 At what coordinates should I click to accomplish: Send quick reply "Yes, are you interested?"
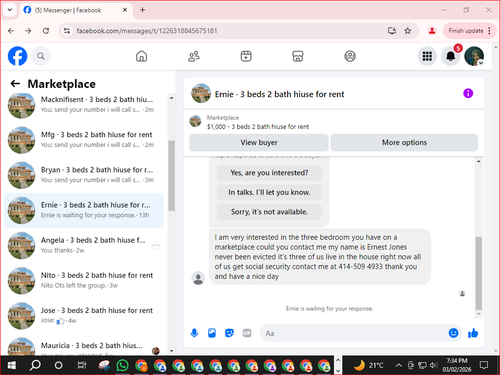click(269, 173)
